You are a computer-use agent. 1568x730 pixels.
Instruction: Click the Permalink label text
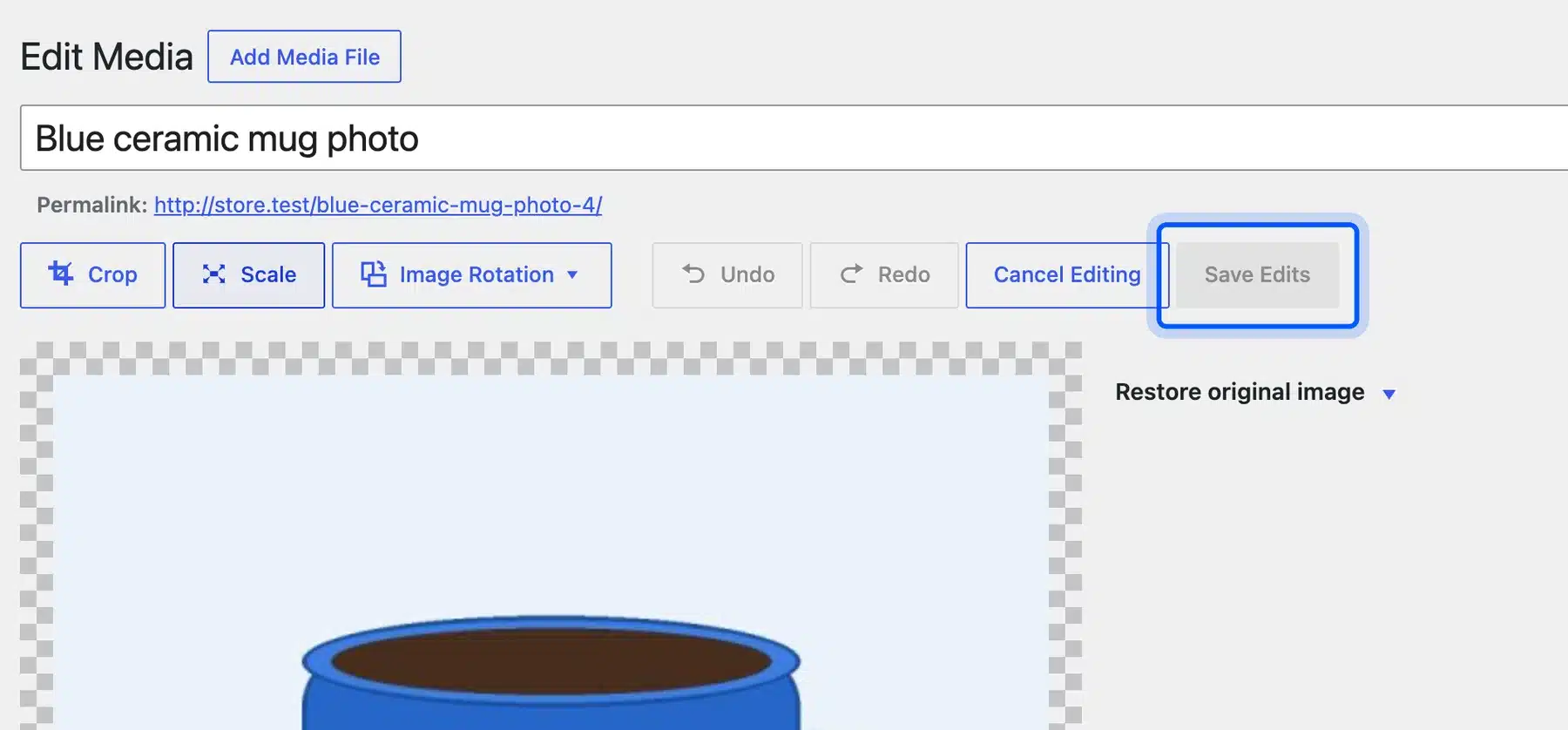point(92,205)
